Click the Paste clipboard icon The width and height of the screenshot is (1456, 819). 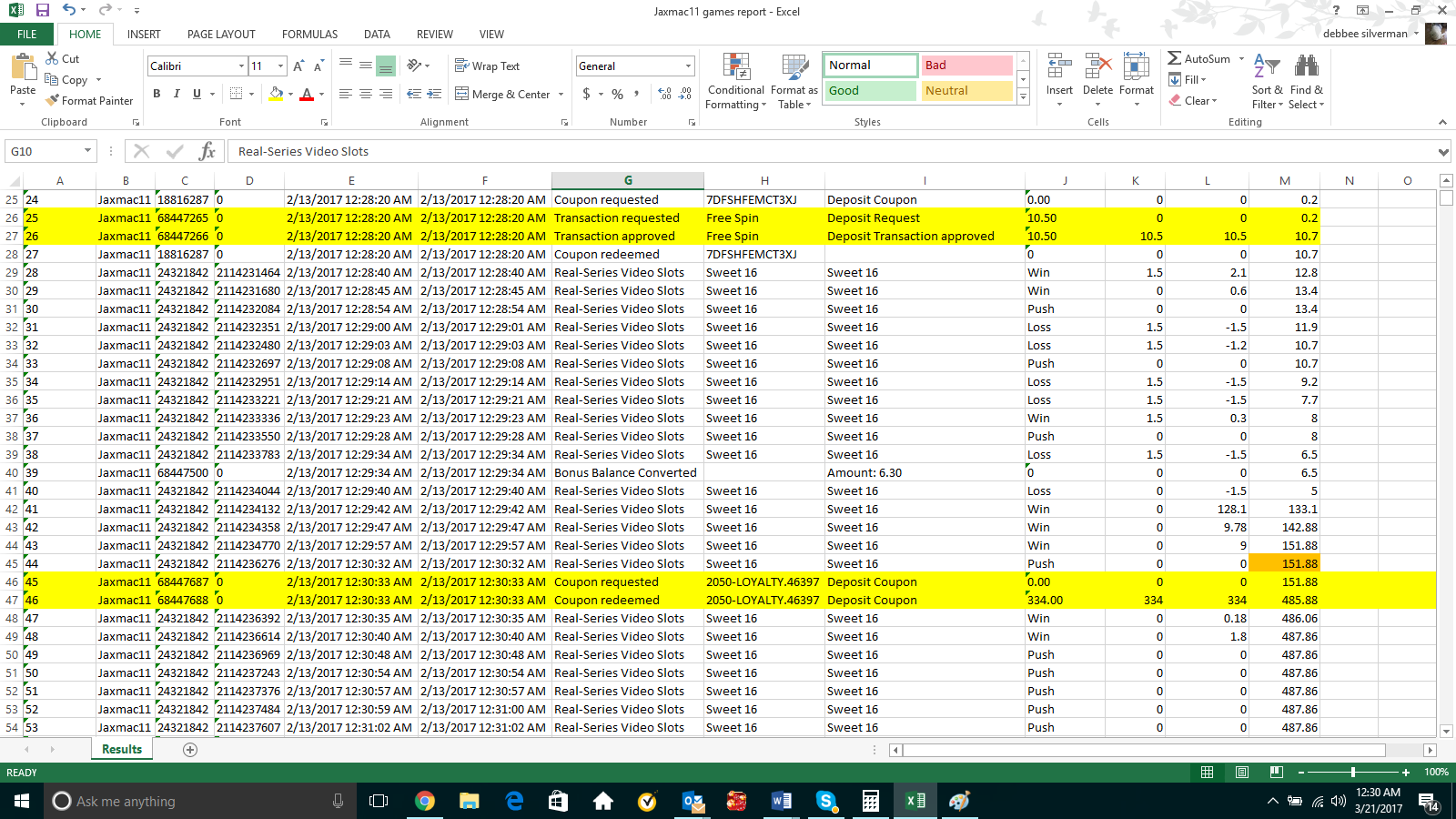point(23,67)
